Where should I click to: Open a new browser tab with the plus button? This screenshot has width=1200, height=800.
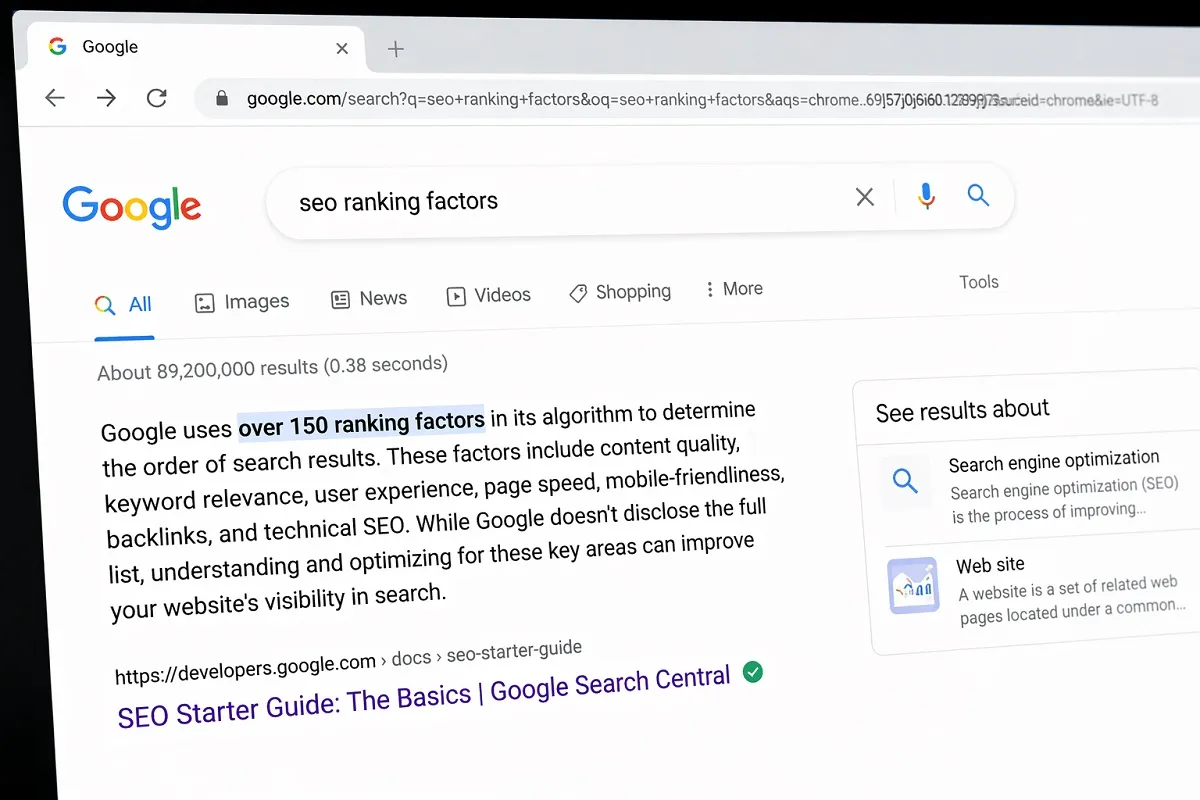point(396,48)
